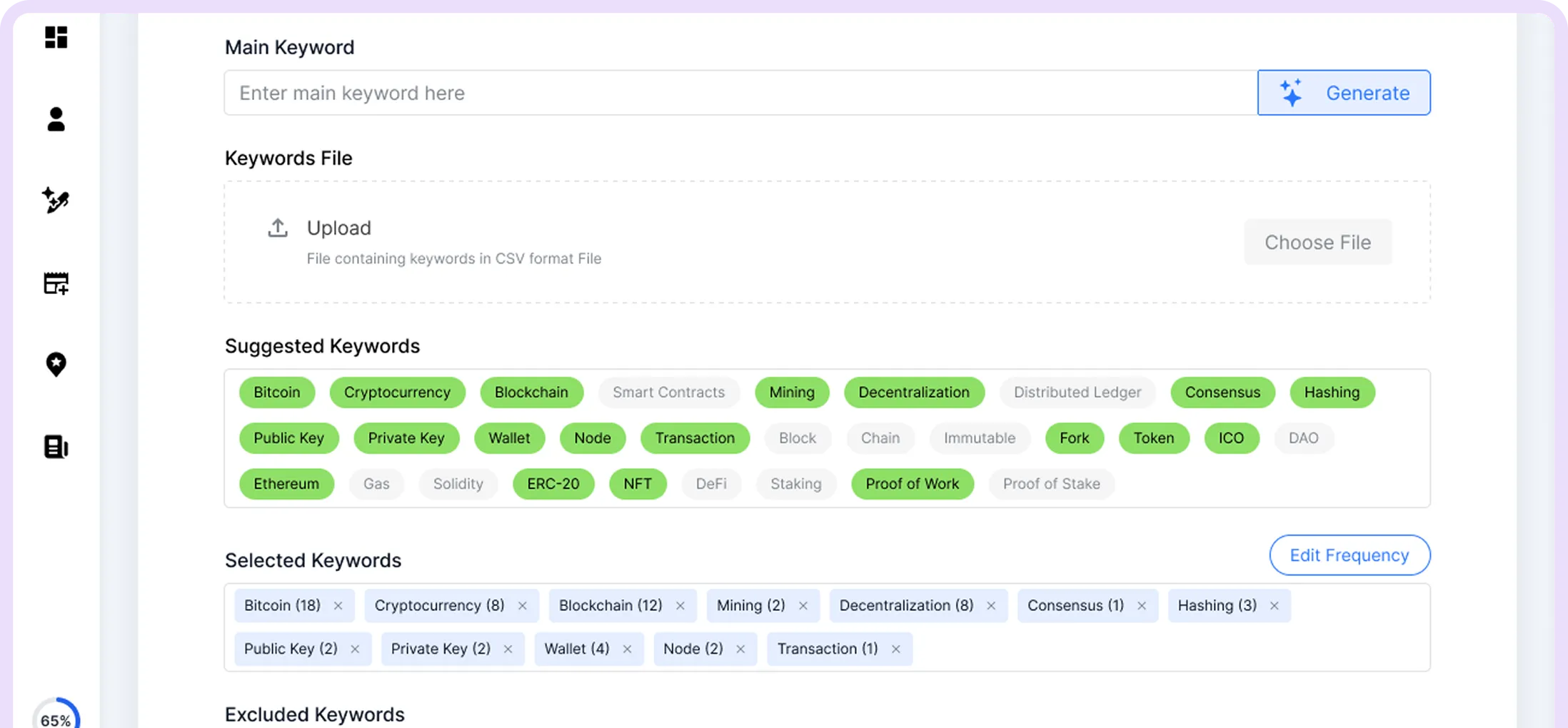This screenshot has height=728, width=1568.
Task: Toggle the DeFi suggested keyword chip
Action: (x=710, y=484)
